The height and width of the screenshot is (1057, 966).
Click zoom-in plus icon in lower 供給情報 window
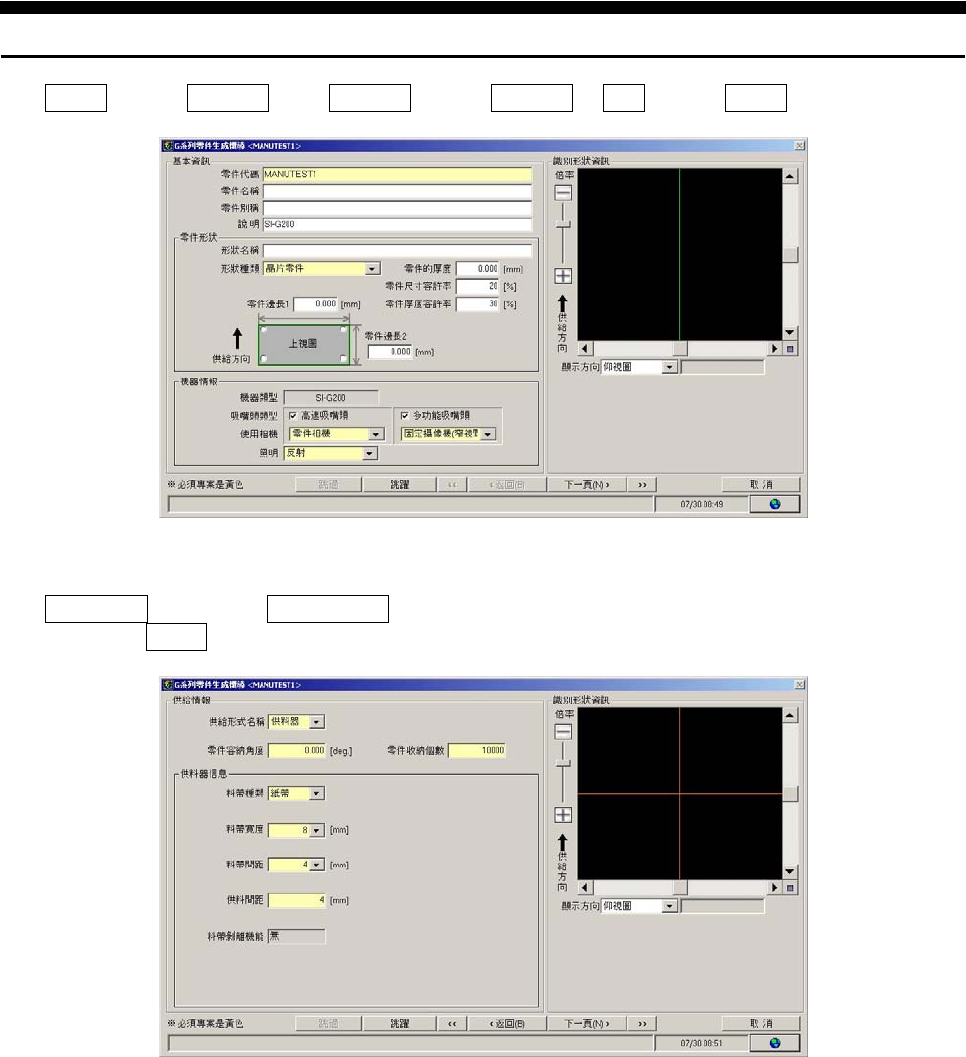click(563, 815)
